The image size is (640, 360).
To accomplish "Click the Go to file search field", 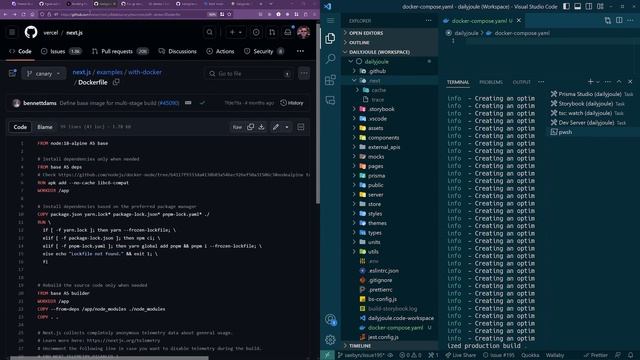I will click(249, 73).
